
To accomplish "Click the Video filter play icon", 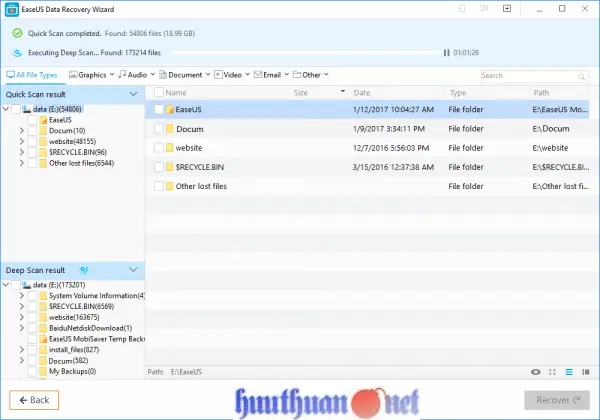I will [x=218, y=75].
